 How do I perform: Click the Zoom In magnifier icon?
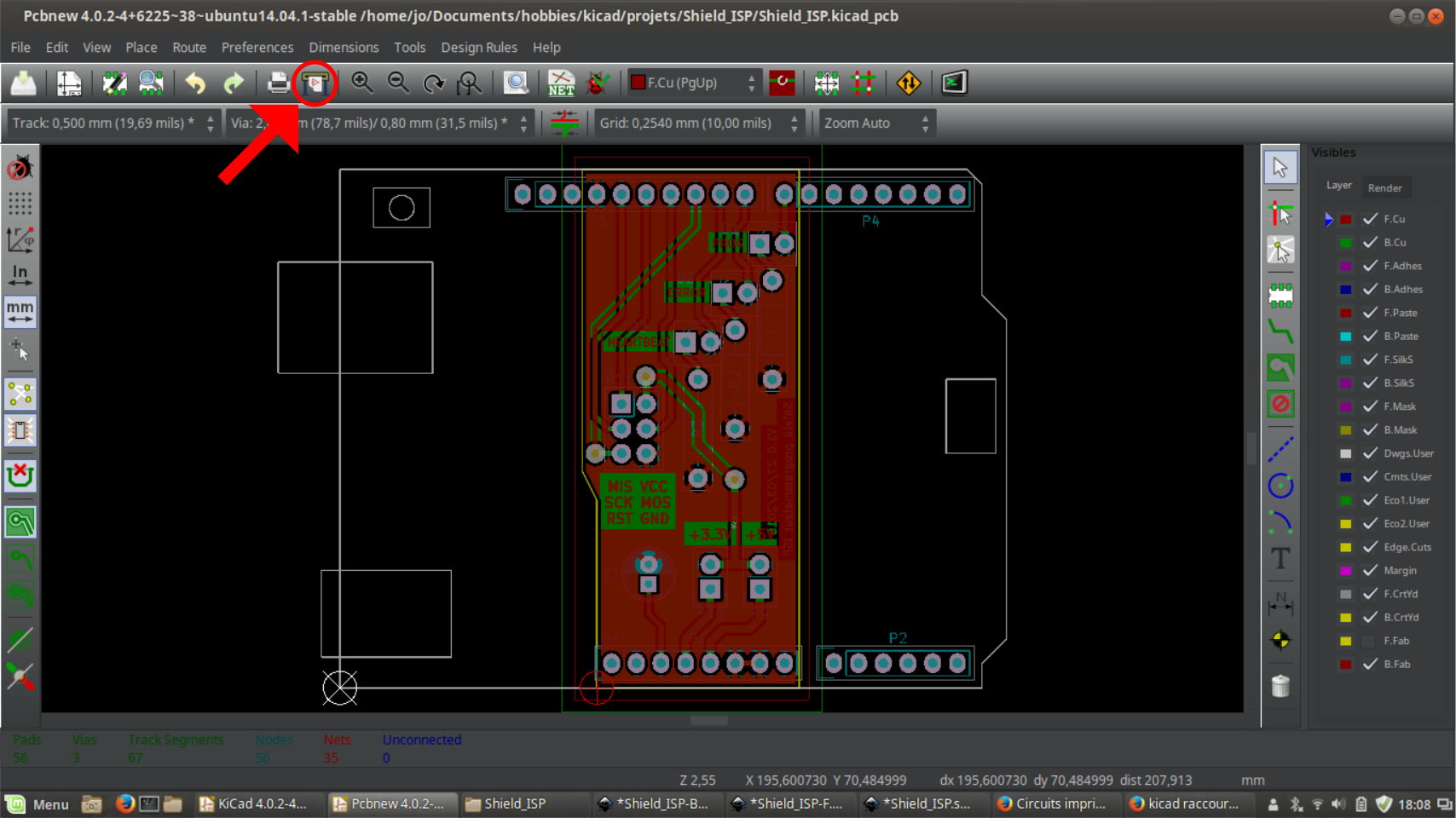coord(362,83)
